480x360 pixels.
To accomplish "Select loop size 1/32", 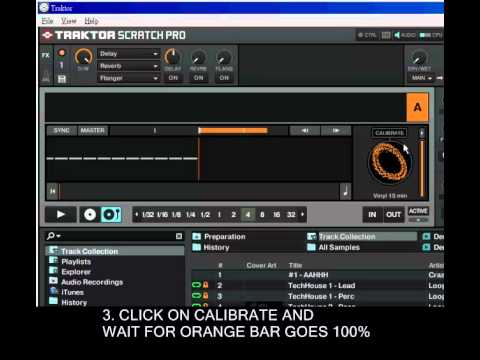I will pyautogui.click(x=148, y=214).
